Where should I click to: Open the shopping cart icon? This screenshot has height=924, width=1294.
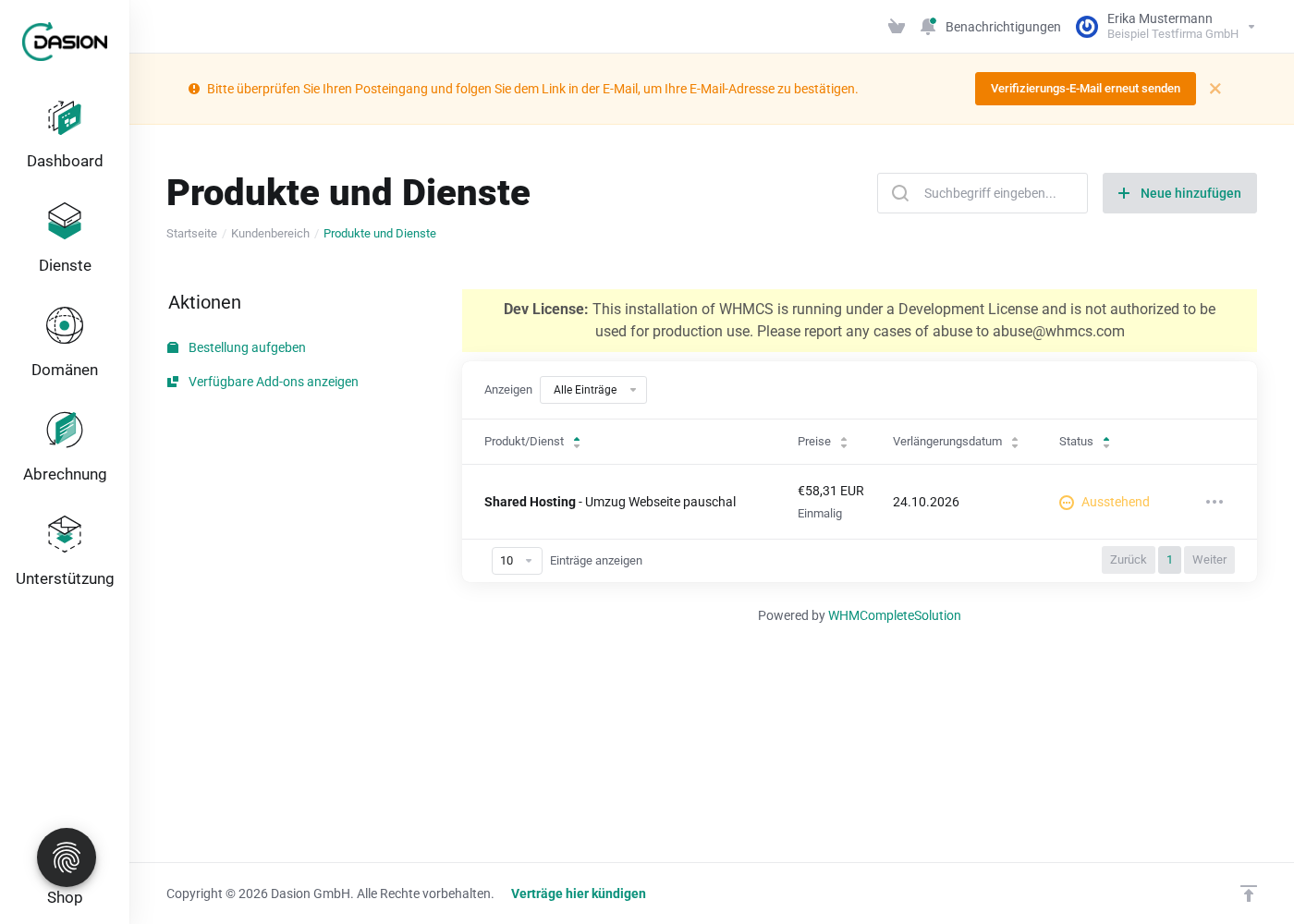point(896,27)
